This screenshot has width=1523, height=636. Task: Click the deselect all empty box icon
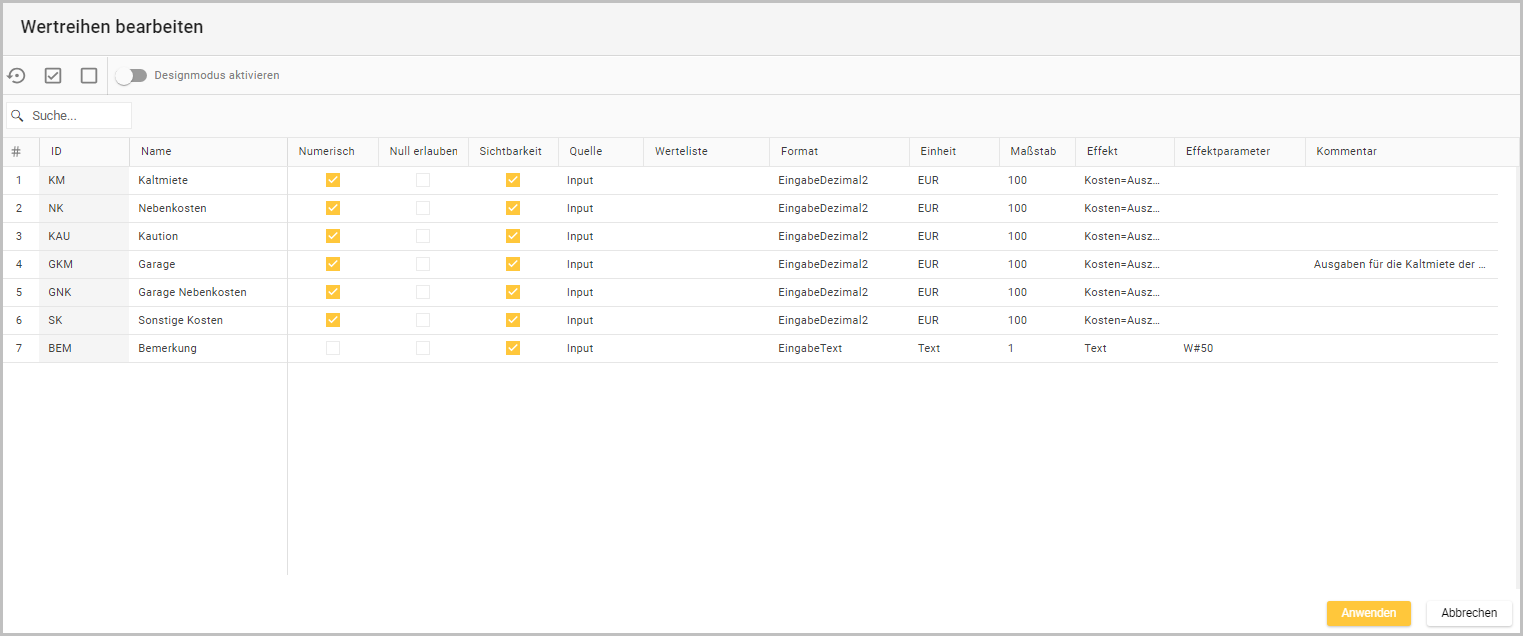click(89, 76)
